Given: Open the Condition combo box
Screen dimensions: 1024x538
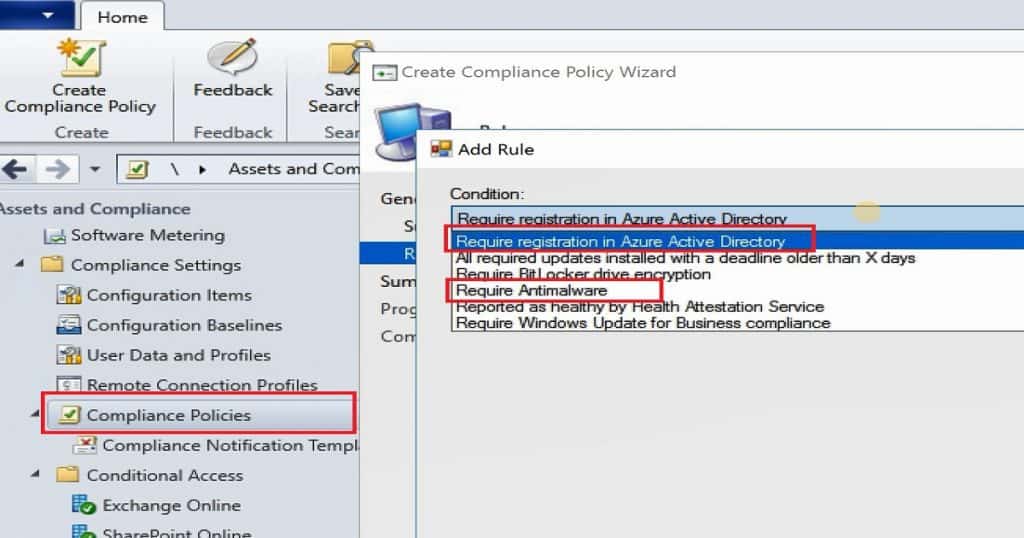Looking at the screenshot, I should point(737,218).
